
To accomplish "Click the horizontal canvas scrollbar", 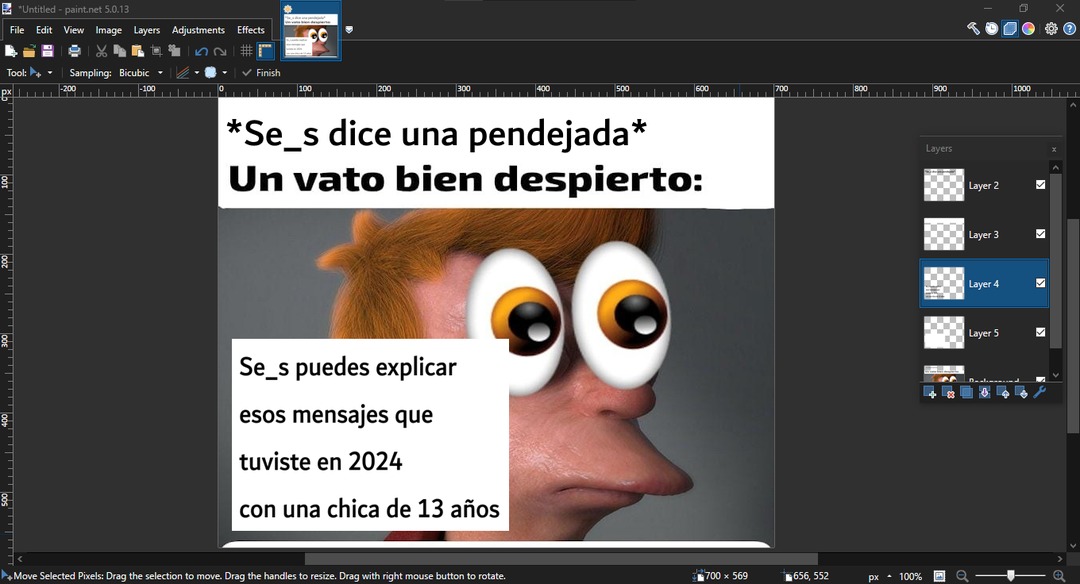I will (561, 559).
